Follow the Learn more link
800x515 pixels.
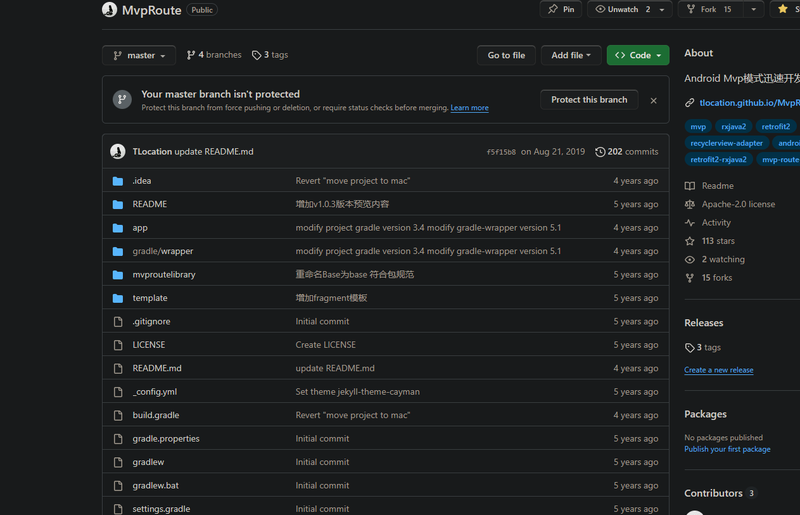tap(469, 108)
